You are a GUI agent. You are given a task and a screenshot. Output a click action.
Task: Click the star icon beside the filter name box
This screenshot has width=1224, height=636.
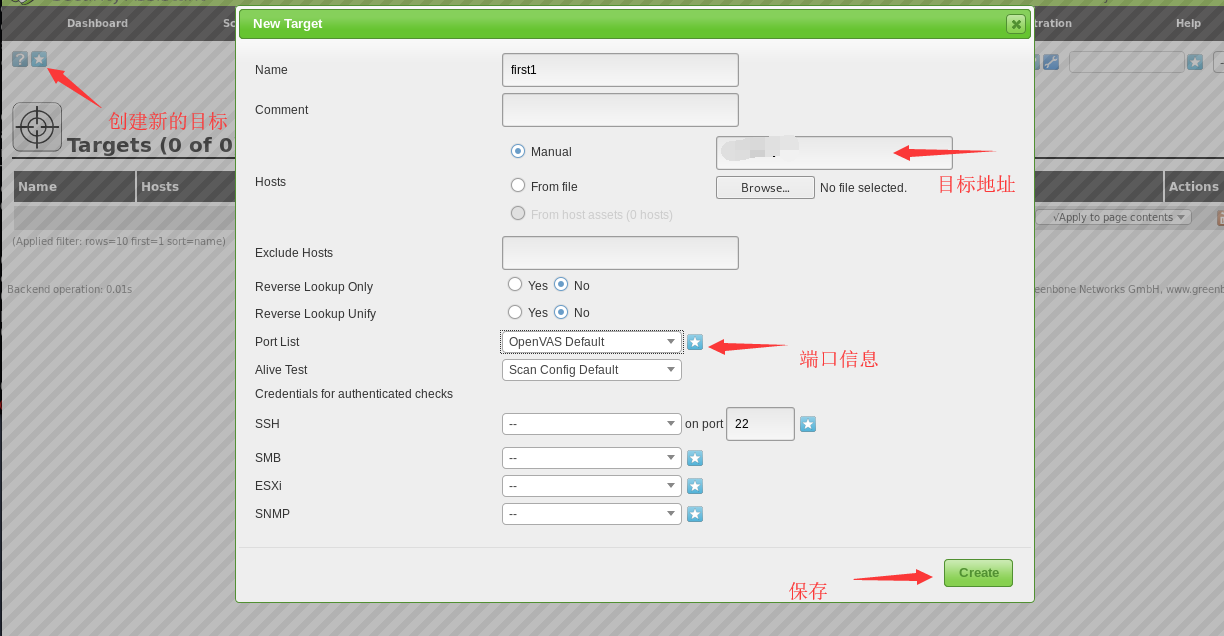click(x=1195, y=62)
